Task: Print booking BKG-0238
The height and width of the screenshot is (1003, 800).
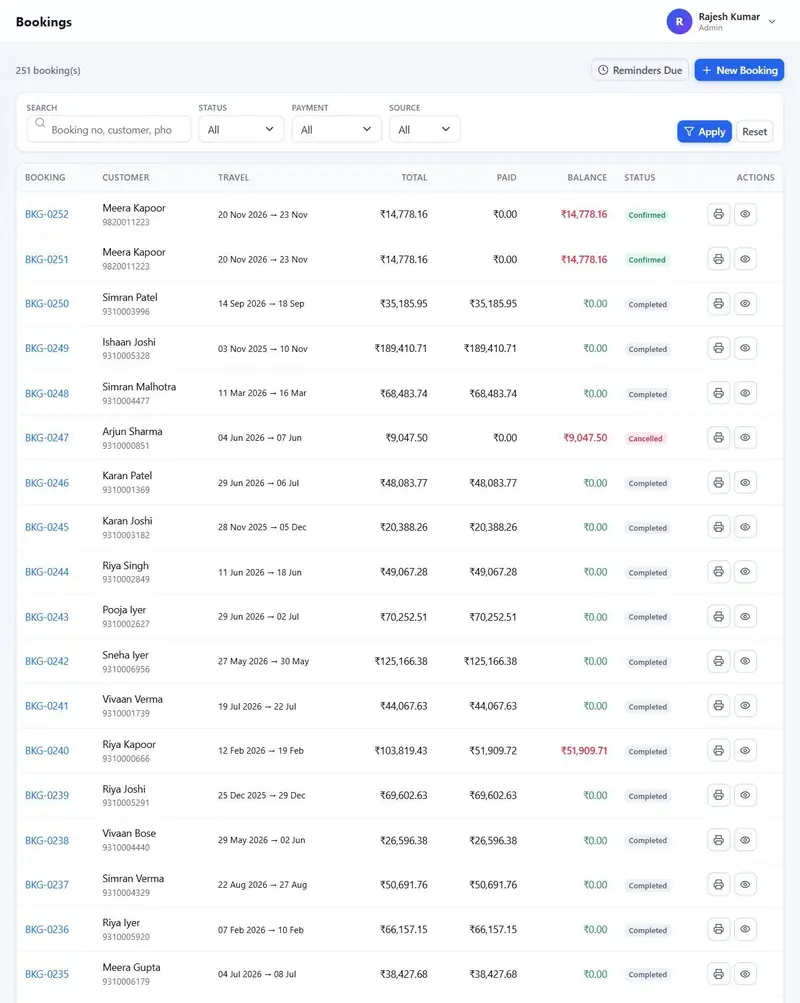Action: 718,840
